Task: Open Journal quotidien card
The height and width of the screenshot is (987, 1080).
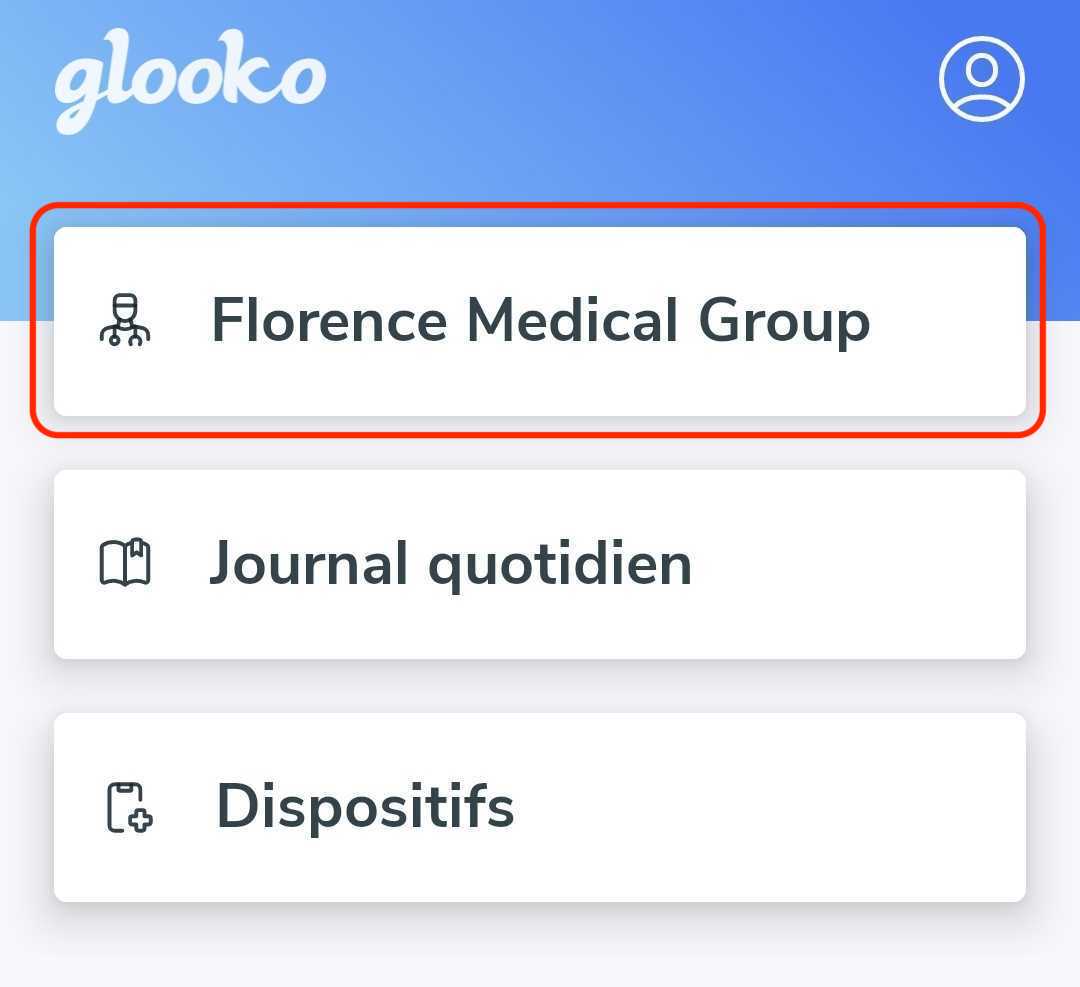Action: pos(540,564)
